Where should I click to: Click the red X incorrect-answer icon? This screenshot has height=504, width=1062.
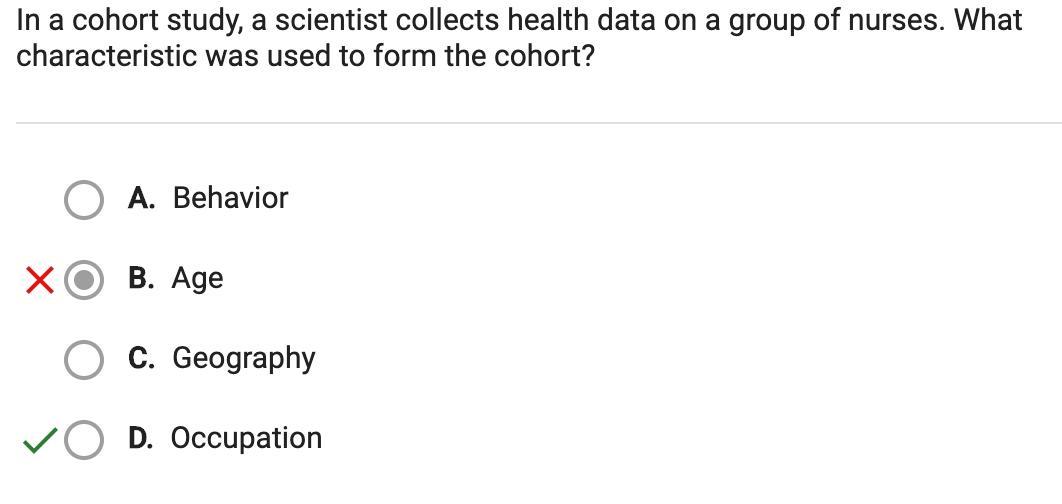coord(39,280)
